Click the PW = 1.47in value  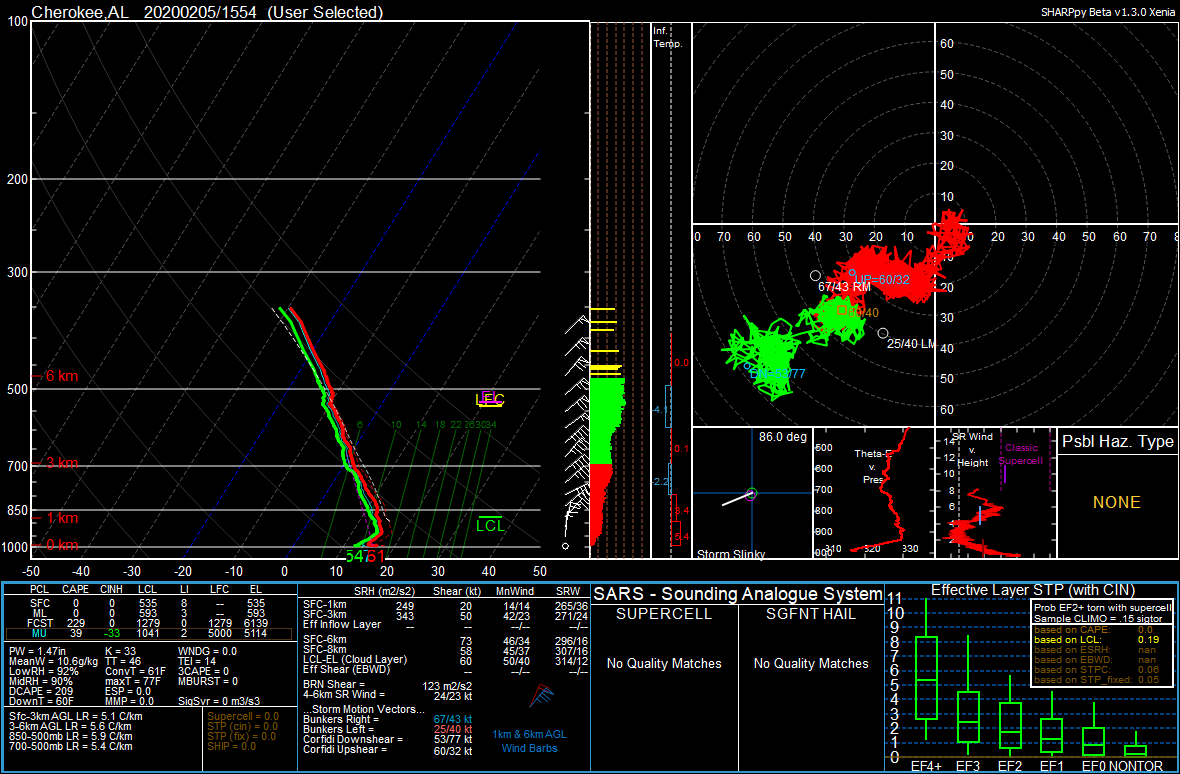coord(38,650)
